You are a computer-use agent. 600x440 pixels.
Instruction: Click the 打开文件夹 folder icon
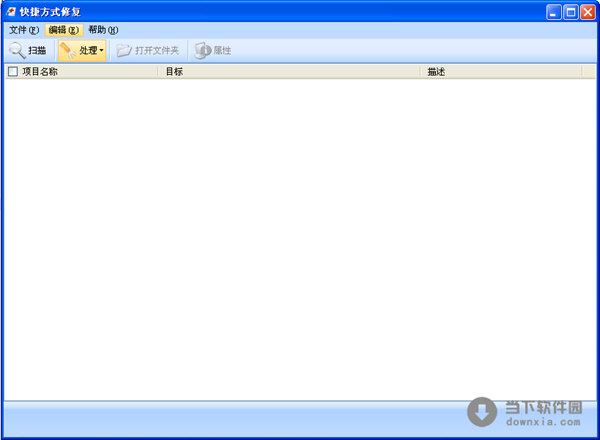tap(124, 51)
